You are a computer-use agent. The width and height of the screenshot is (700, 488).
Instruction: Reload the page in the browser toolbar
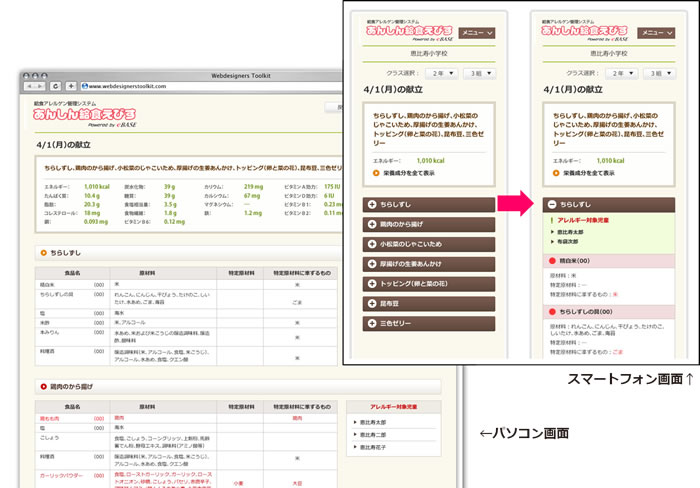(x=55, y=86)
